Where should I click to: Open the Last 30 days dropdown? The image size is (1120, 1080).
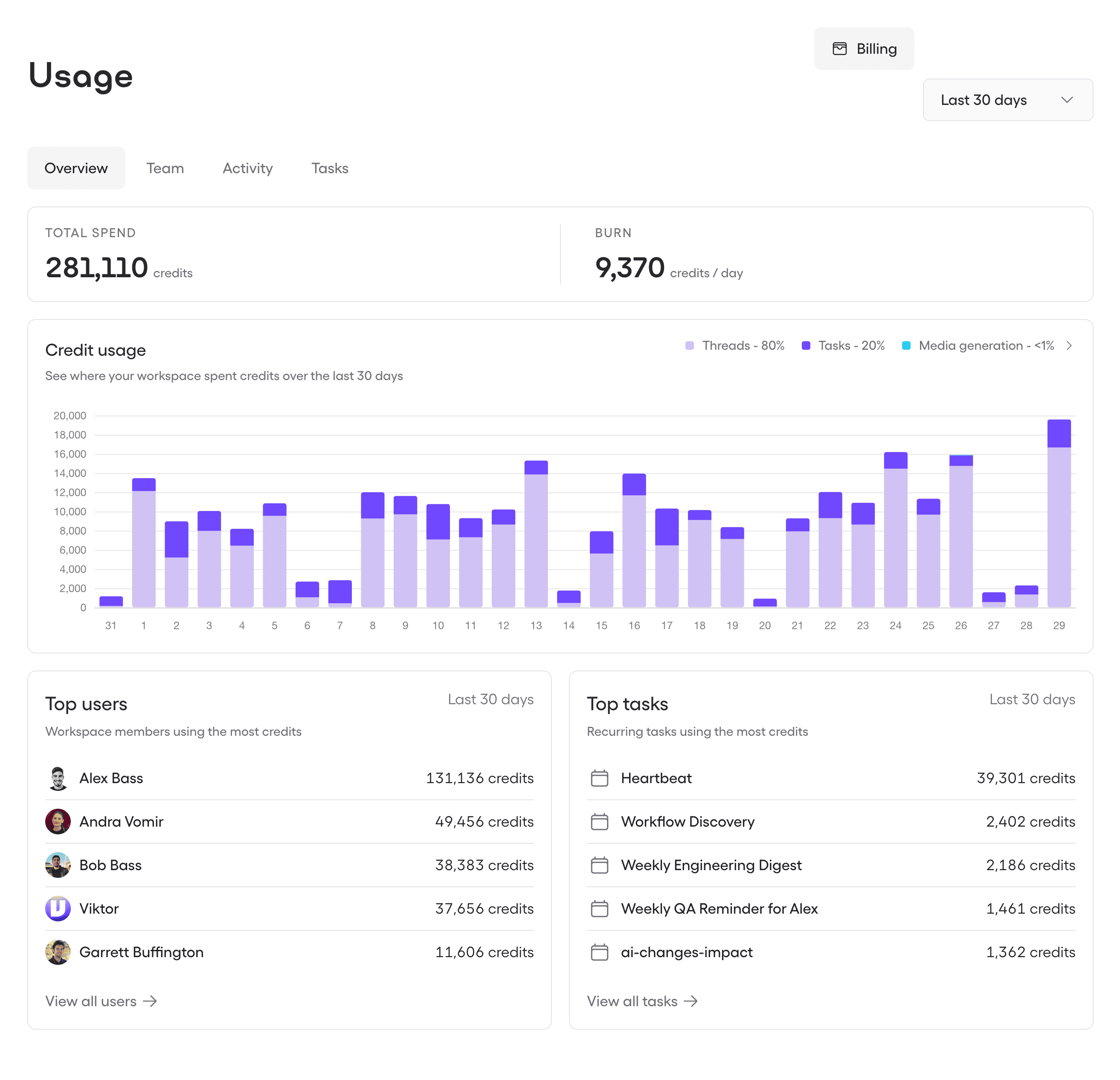(1007, 100)
